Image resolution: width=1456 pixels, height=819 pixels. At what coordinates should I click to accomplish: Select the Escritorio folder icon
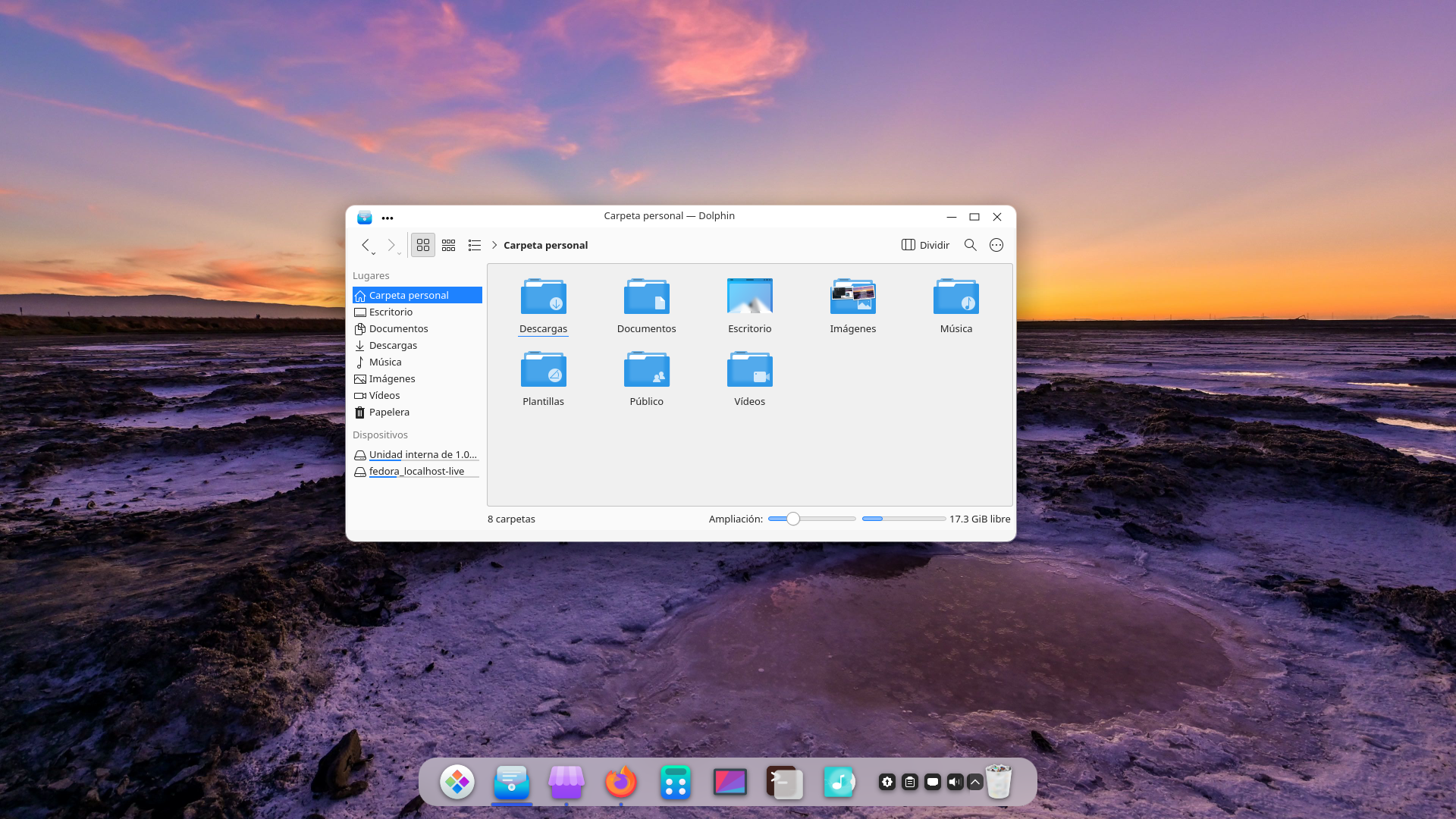point(750,297)
